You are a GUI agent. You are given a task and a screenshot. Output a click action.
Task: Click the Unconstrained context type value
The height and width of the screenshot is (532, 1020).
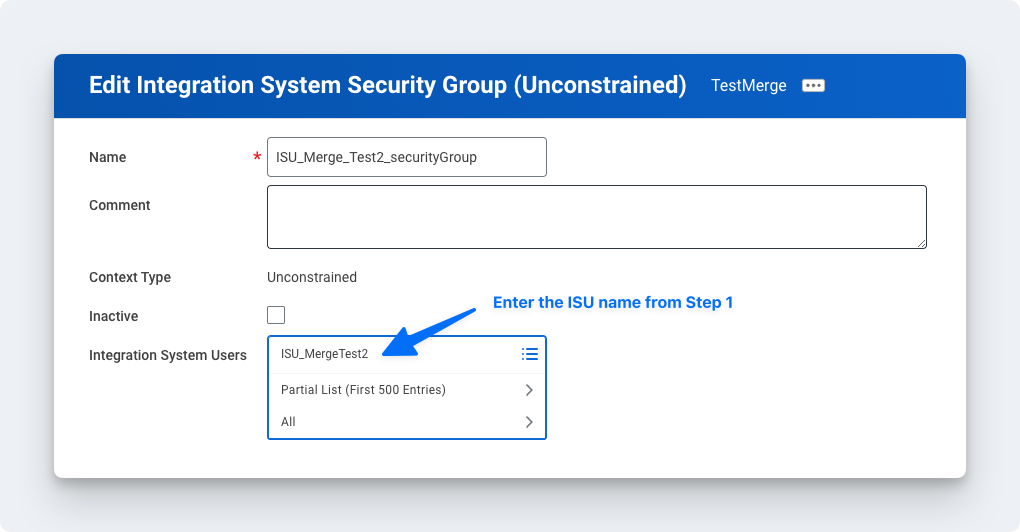(312, 277)
